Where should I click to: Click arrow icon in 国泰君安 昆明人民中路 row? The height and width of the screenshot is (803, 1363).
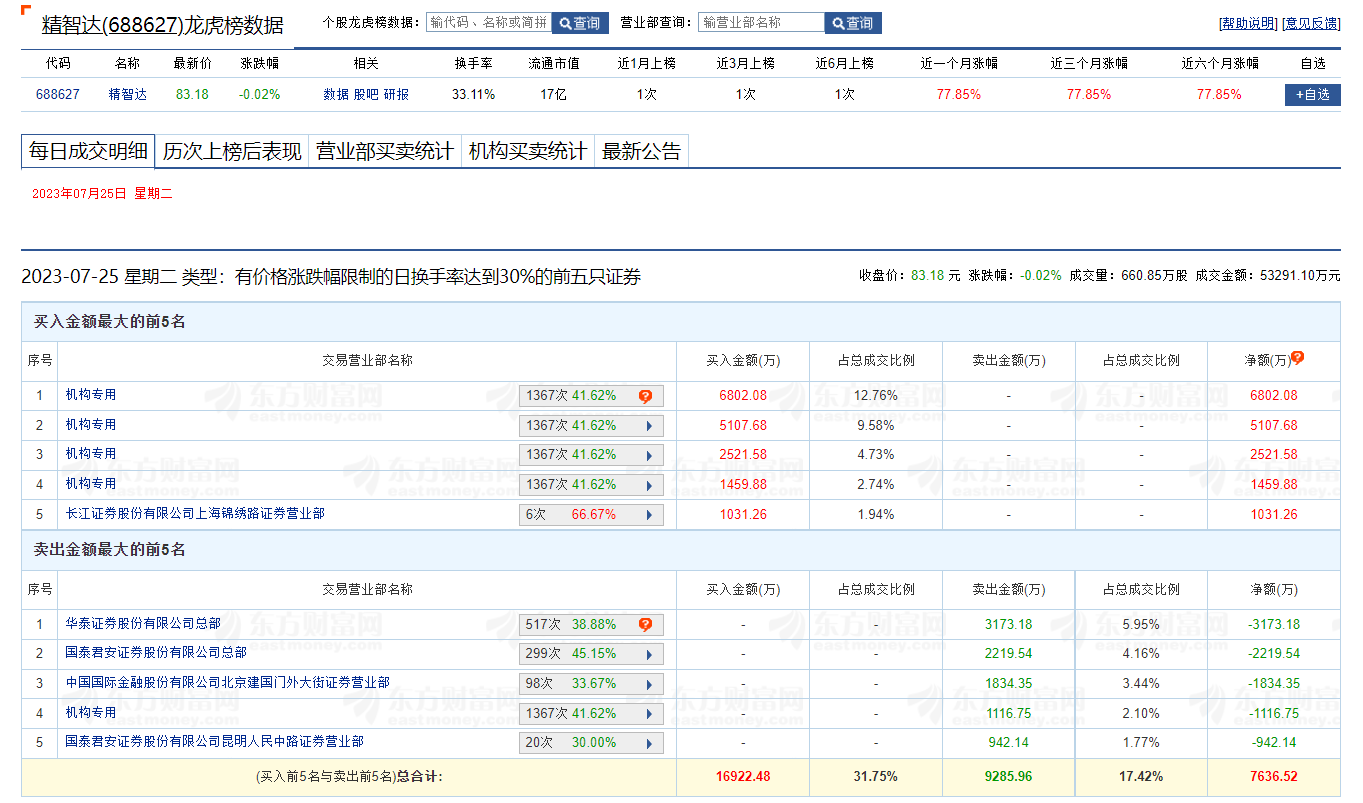click(x=649, y=743)
